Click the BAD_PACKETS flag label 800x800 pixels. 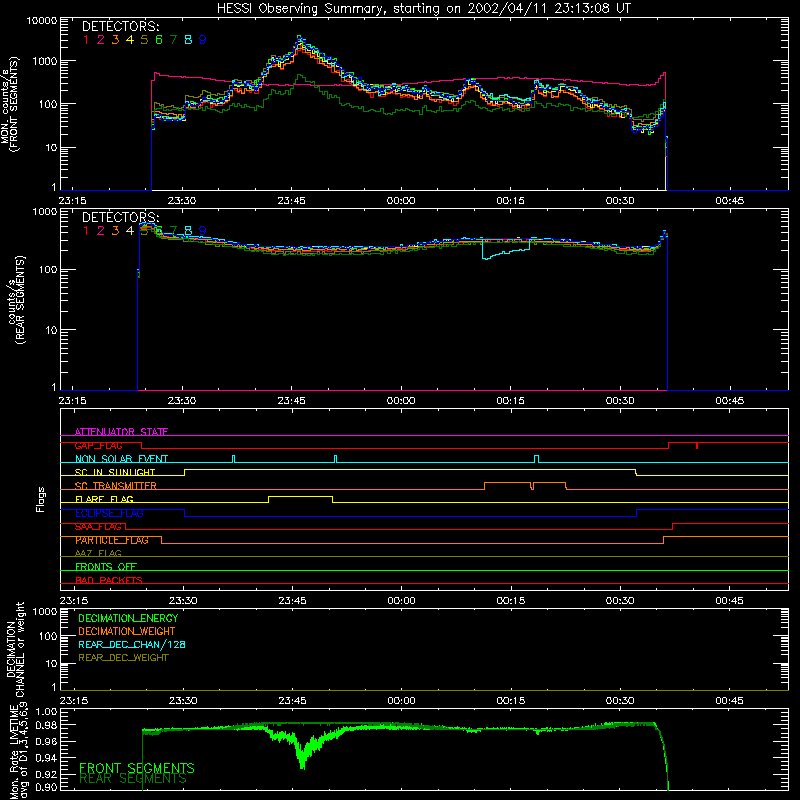pos(109,580)
